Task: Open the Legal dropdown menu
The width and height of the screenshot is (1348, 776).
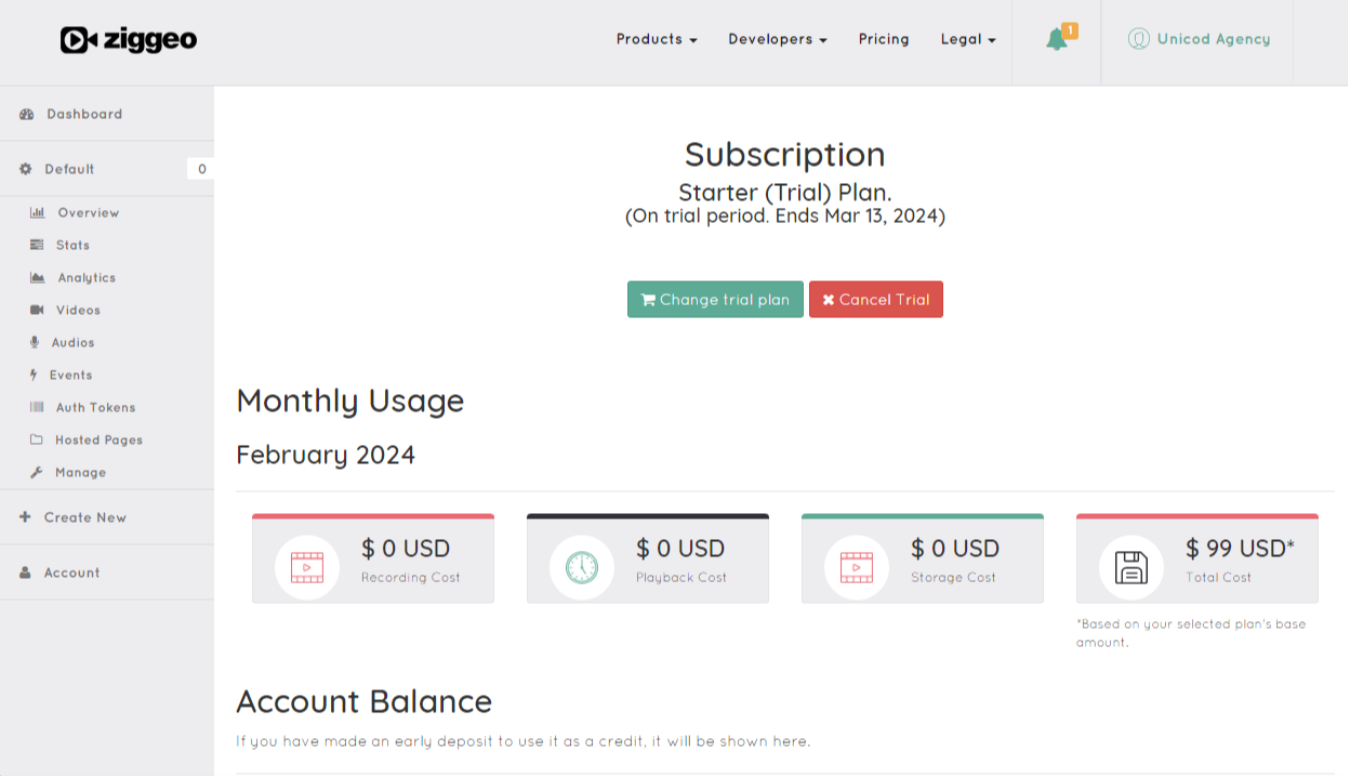Action: [x=968, y=40]
